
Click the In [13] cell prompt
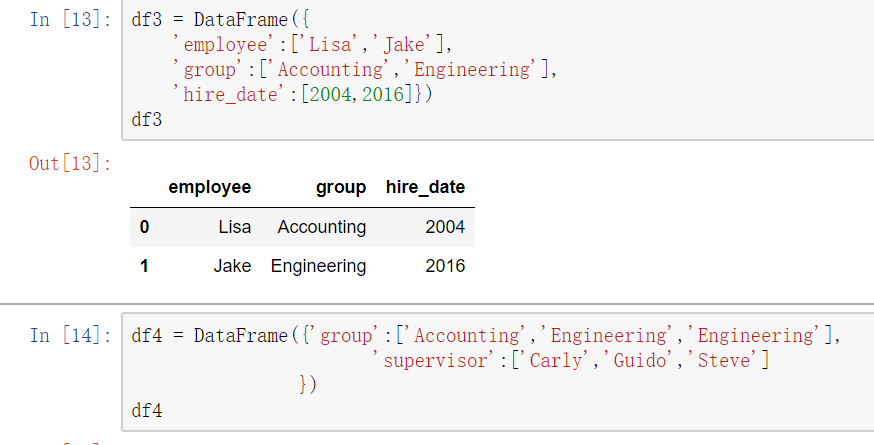pyautogui.click(x=70, y=20)
